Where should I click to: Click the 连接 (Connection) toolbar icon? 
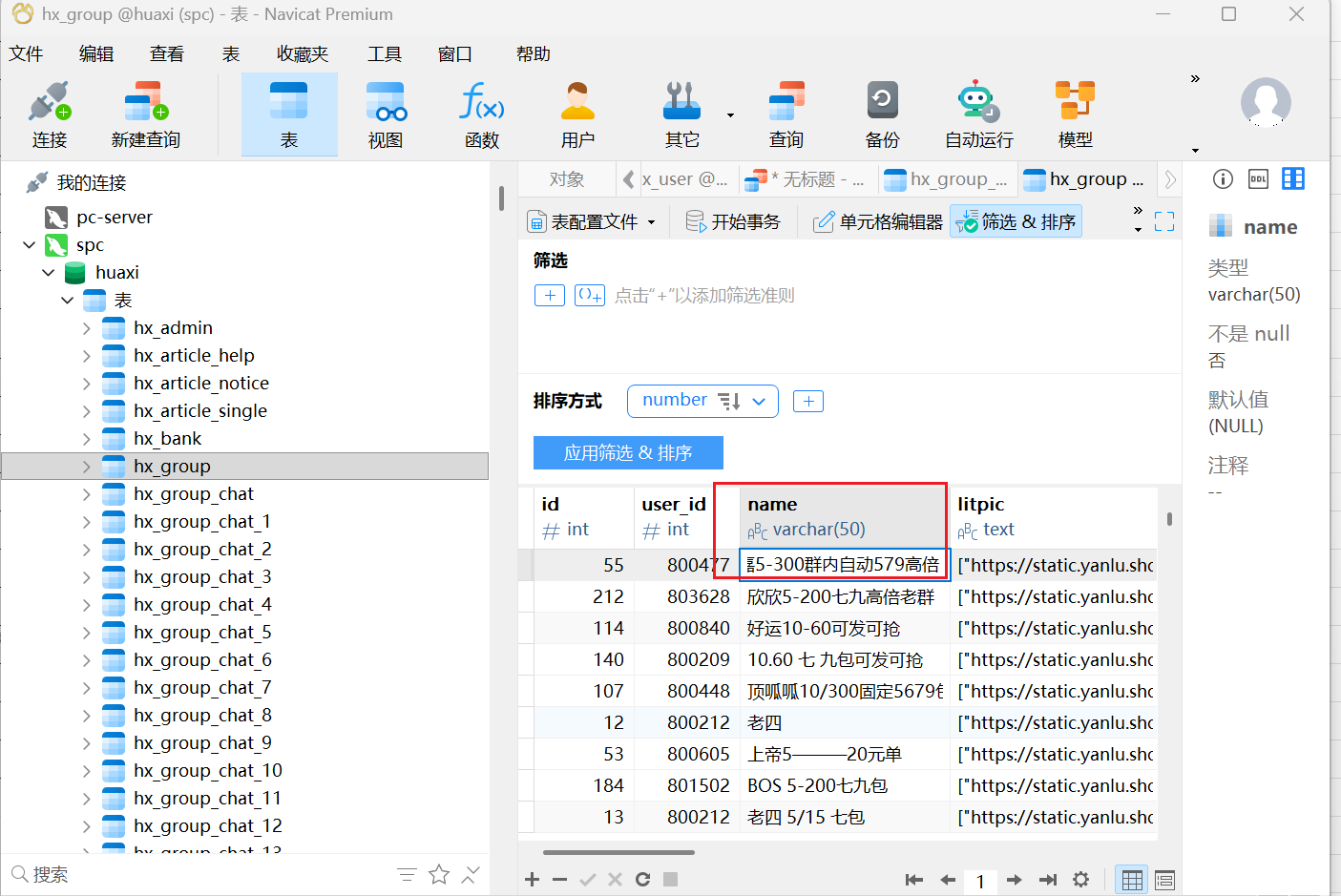[x=50, y=115]
